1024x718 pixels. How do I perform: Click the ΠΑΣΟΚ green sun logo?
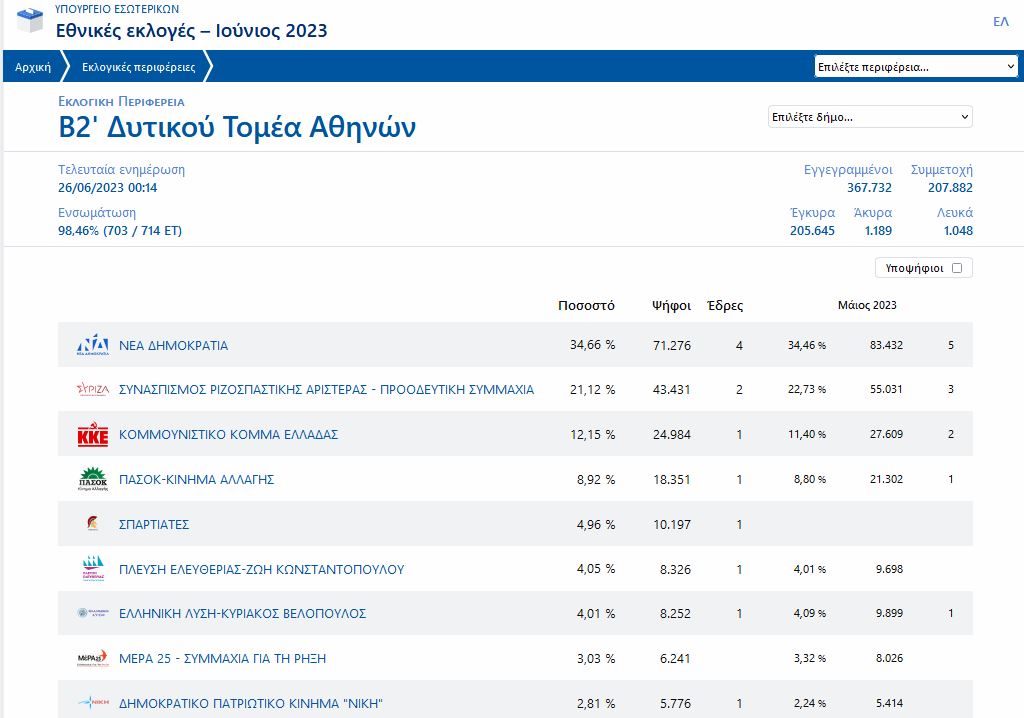click(x=92, y=480)
